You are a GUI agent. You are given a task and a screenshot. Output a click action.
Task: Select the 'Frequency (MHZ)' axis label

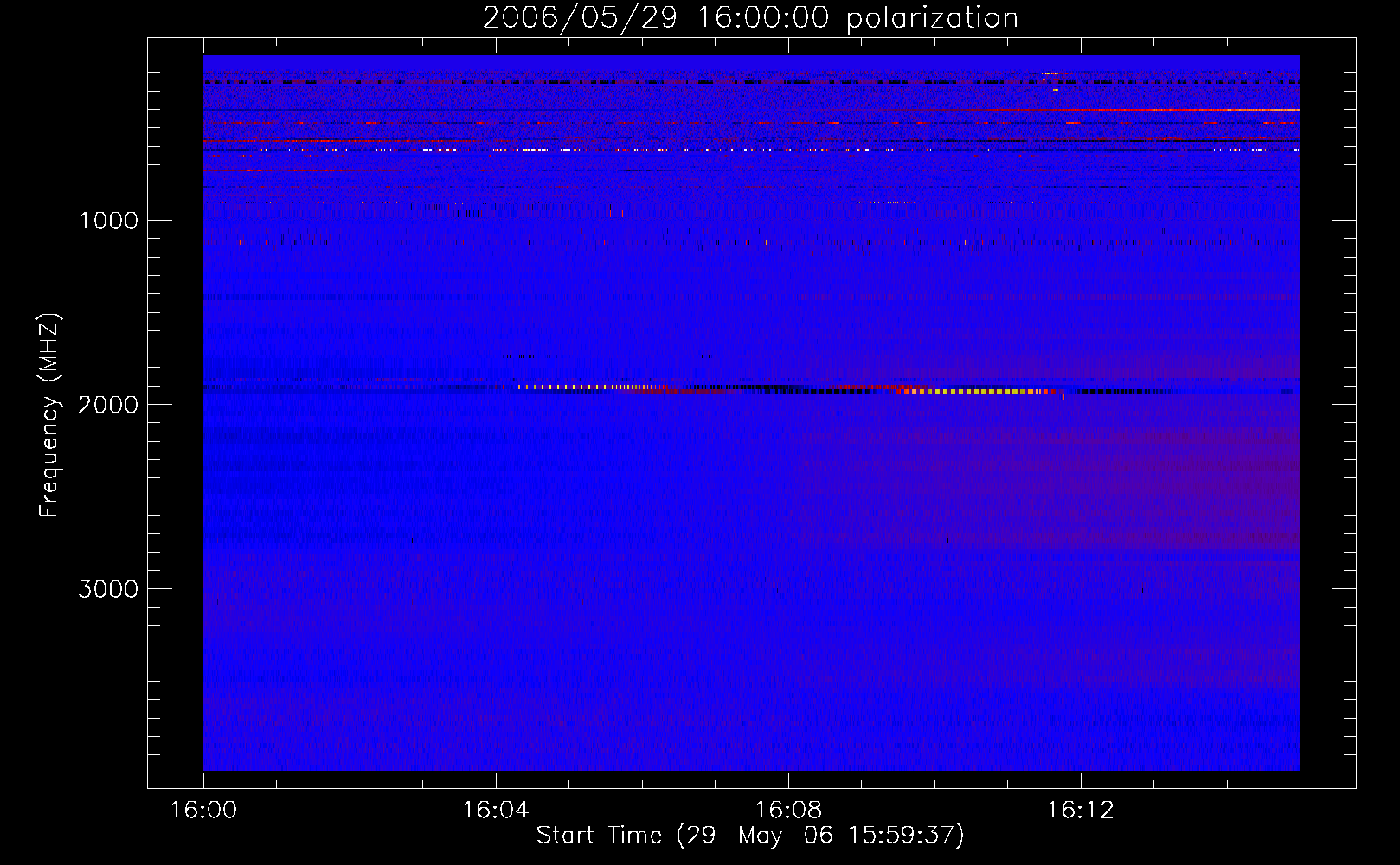point(49,415)
